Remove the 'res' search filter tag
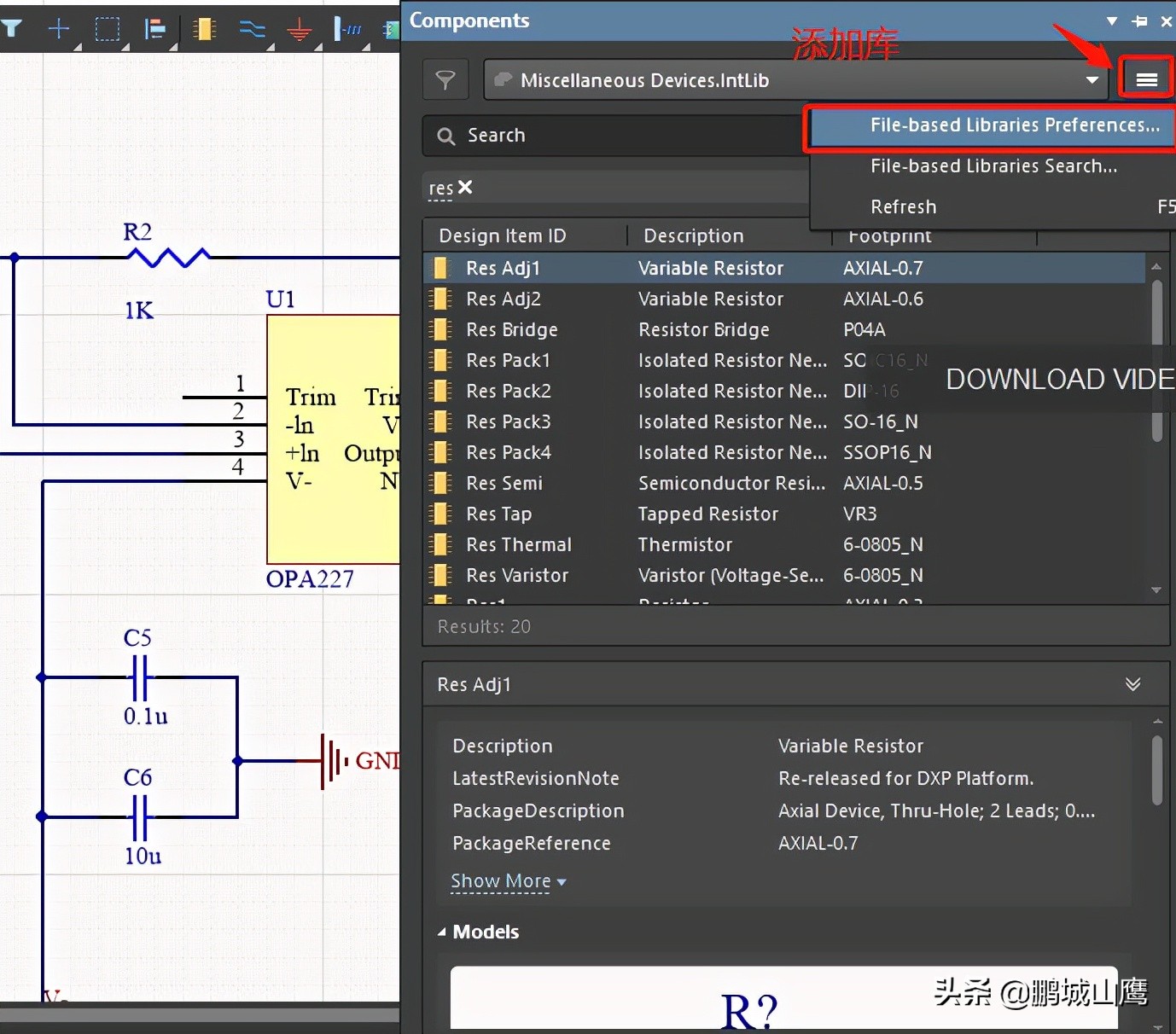 pos(465,187)
